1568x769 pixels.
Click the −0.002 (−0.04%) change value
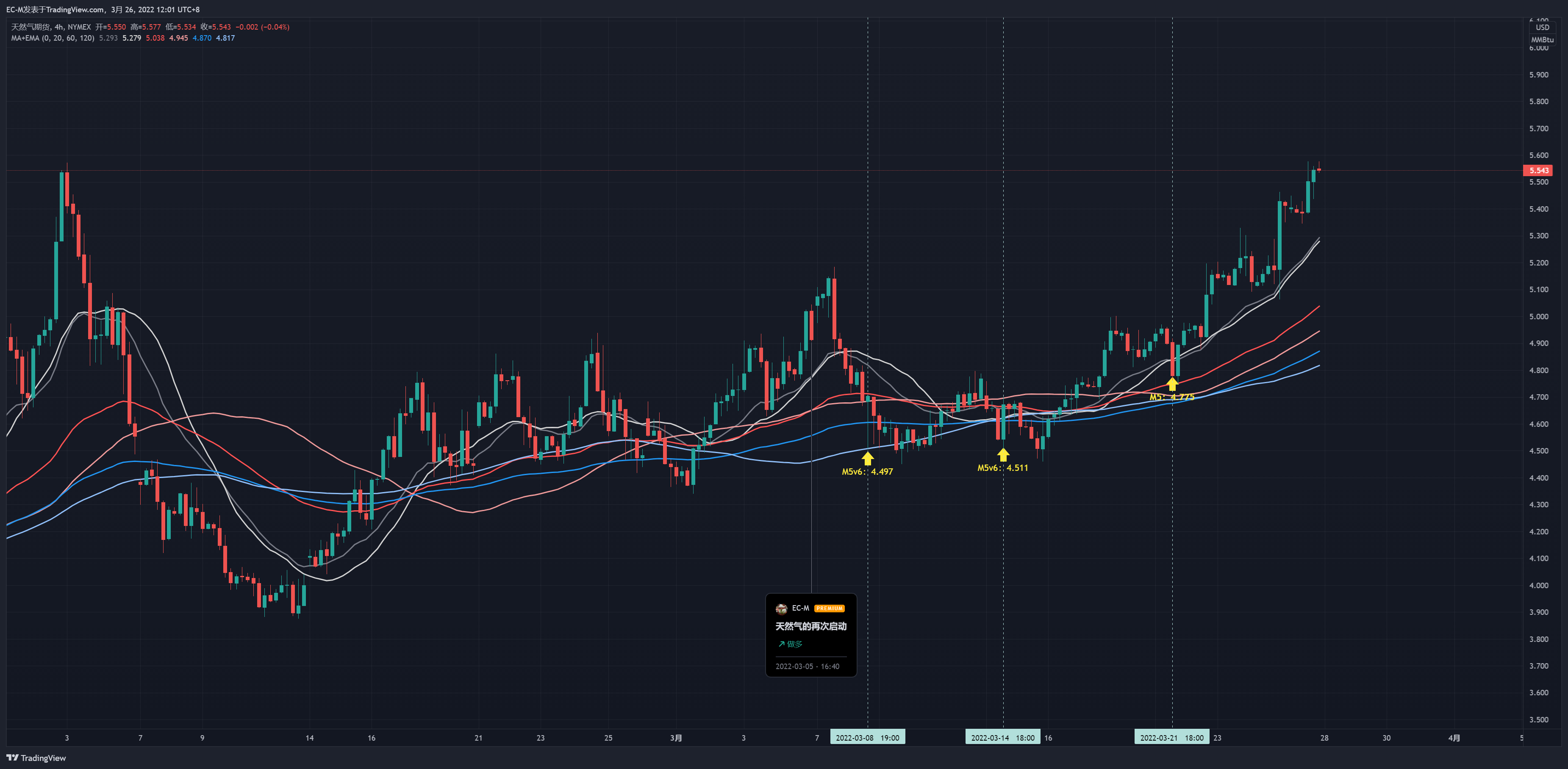click(x=262, y=27)
